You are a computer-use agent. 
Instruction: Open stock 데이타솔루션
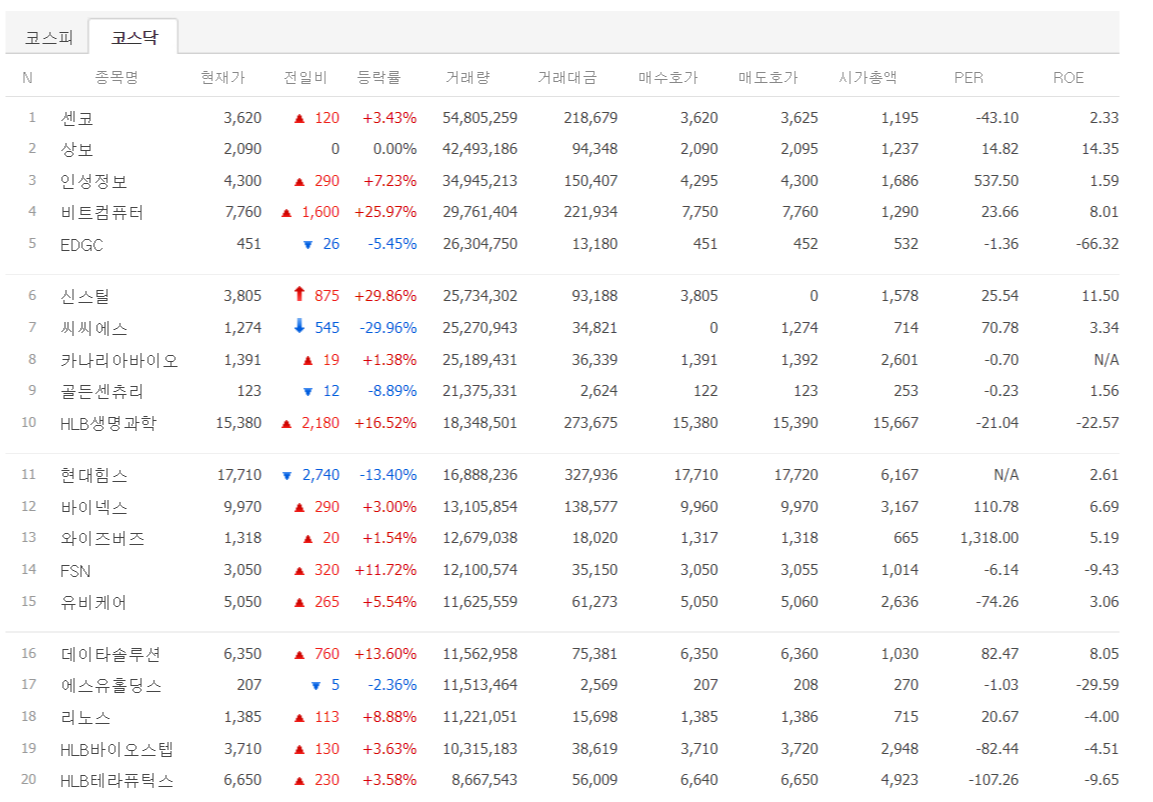click(x=110, y=654)
